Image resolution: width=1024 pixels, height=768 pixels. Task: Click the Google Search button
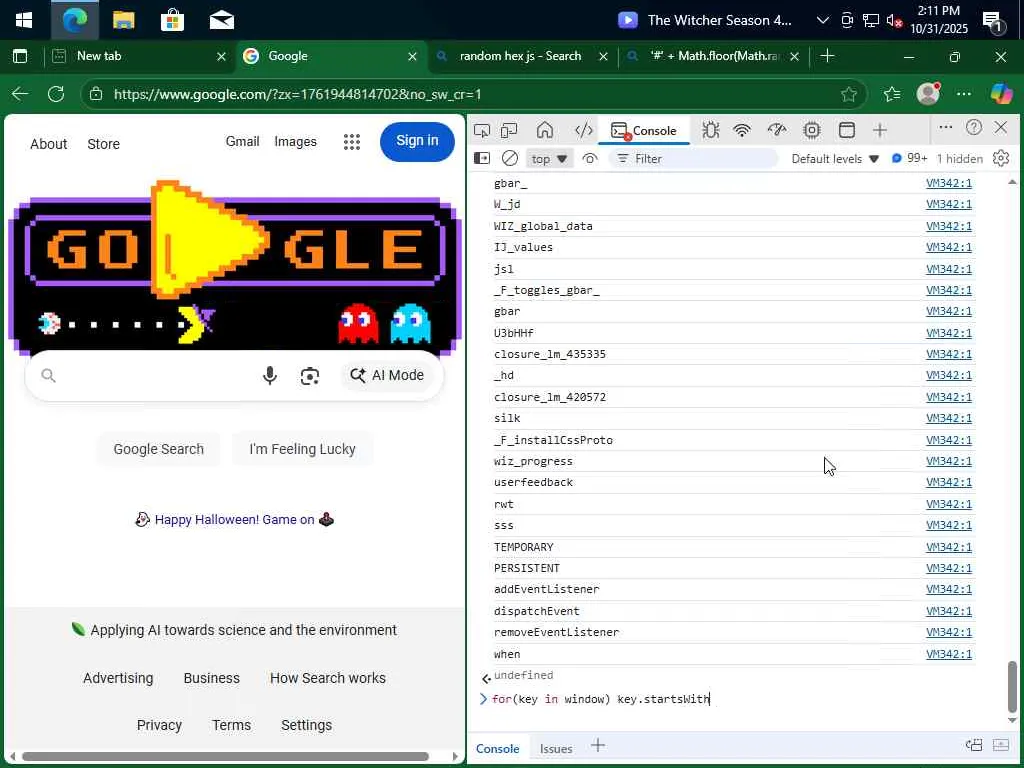(159, 449)
